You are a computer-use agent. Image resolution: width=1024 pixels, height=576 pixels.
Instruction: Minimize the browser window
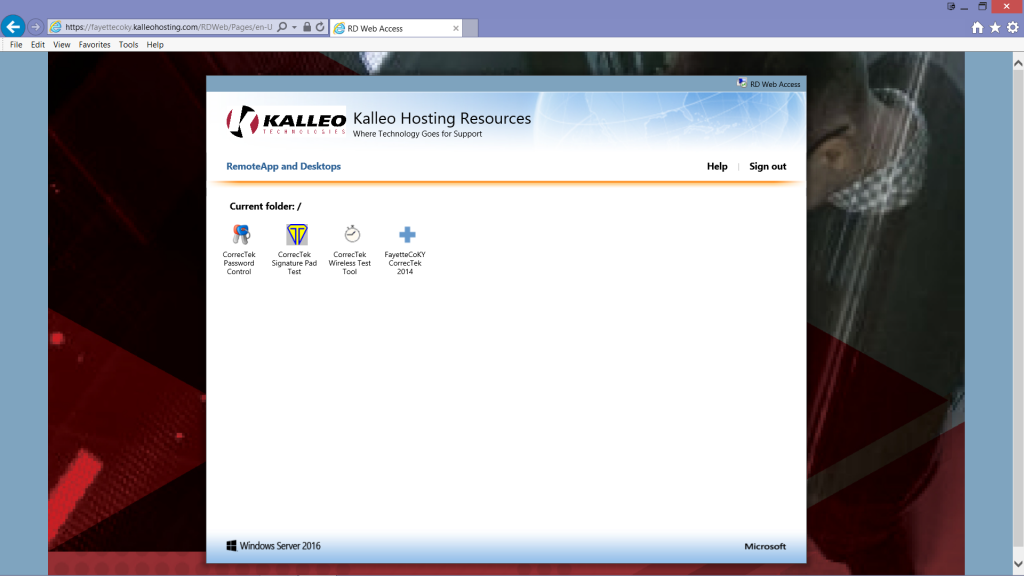pos(965,7)
